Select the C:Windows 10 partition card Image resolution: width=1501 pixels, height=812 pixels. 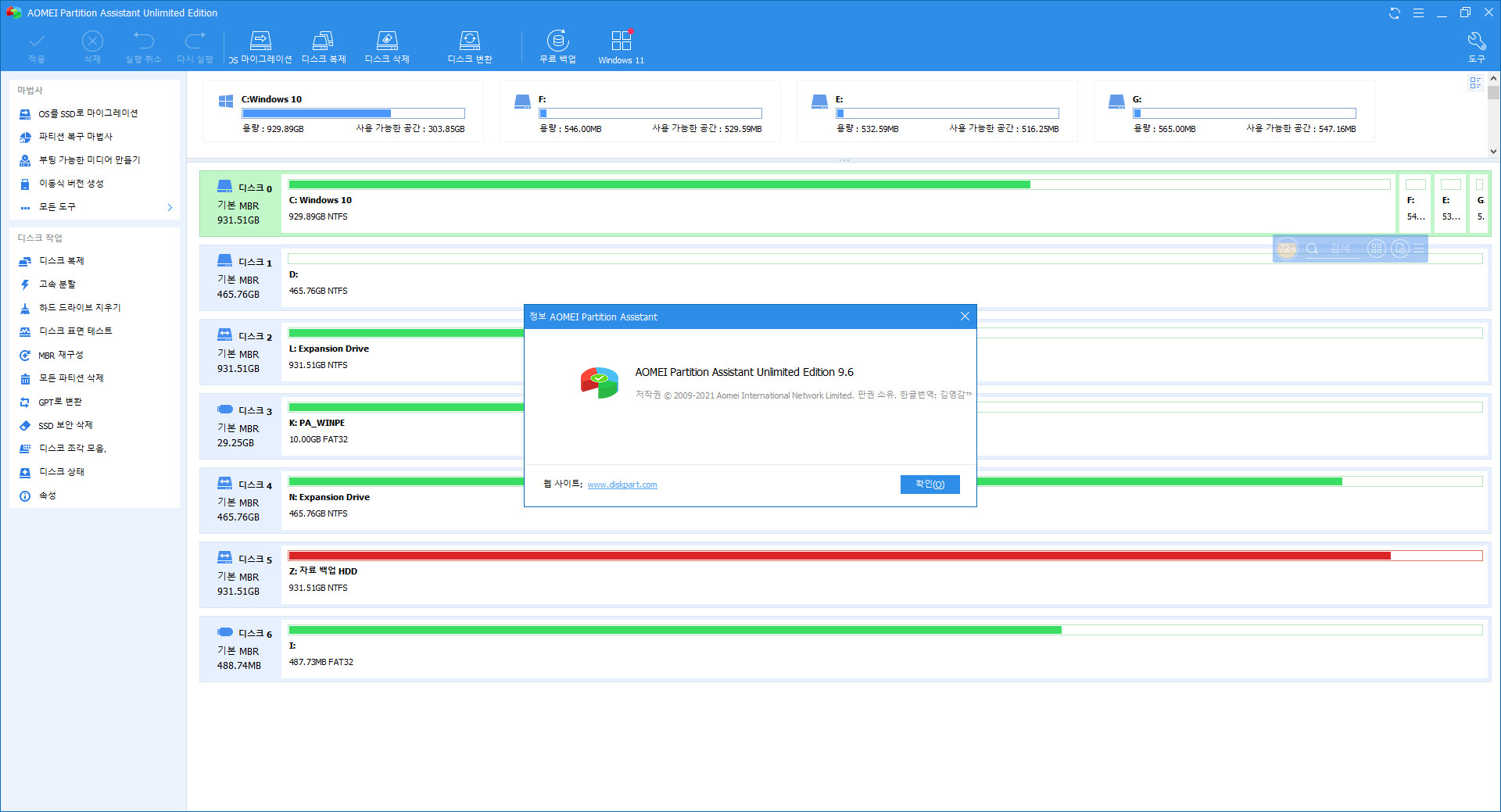(x=342, y=111)
